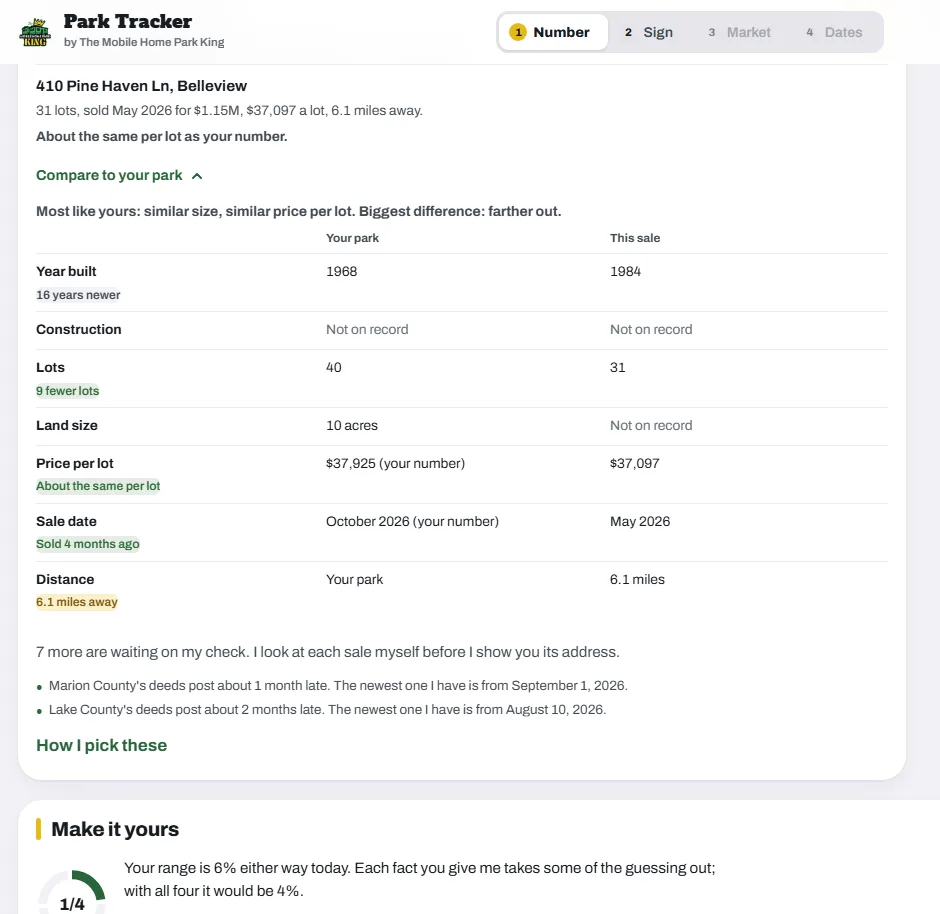Select the 10 acres value
940x914 pixels.
click(x=352, y=426)
